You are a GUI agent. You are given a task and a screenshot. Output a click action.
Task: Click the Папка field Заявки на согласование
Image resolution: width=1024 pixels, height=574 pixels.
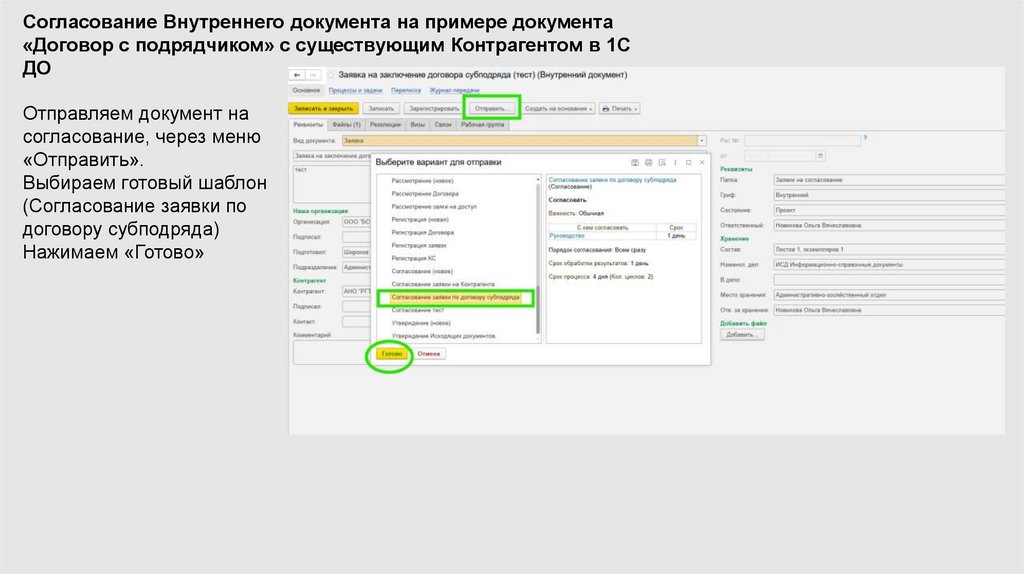click(889, 180)
